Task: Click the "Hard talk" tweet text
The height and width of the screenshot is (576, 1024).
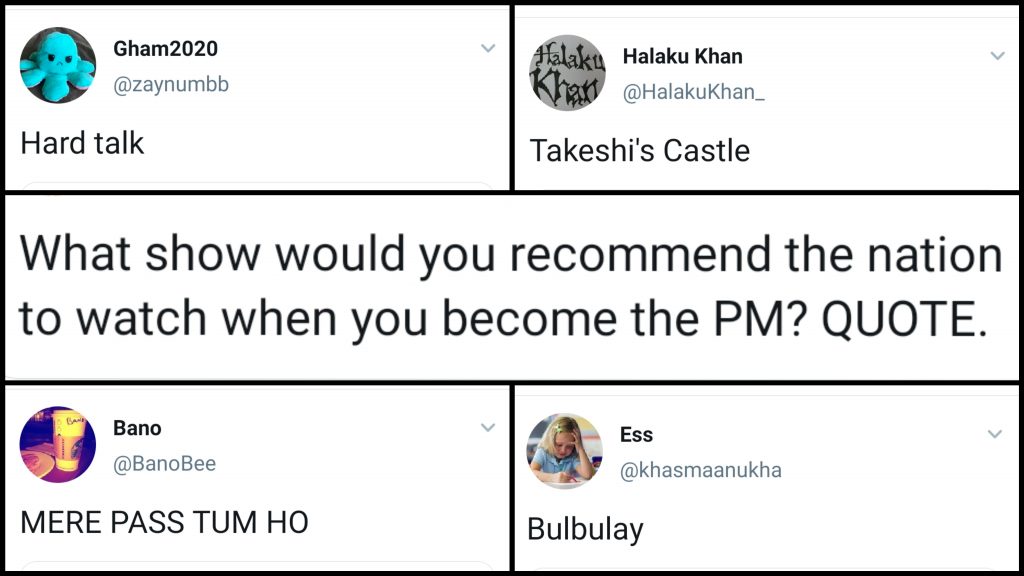Action: point(82,143)
